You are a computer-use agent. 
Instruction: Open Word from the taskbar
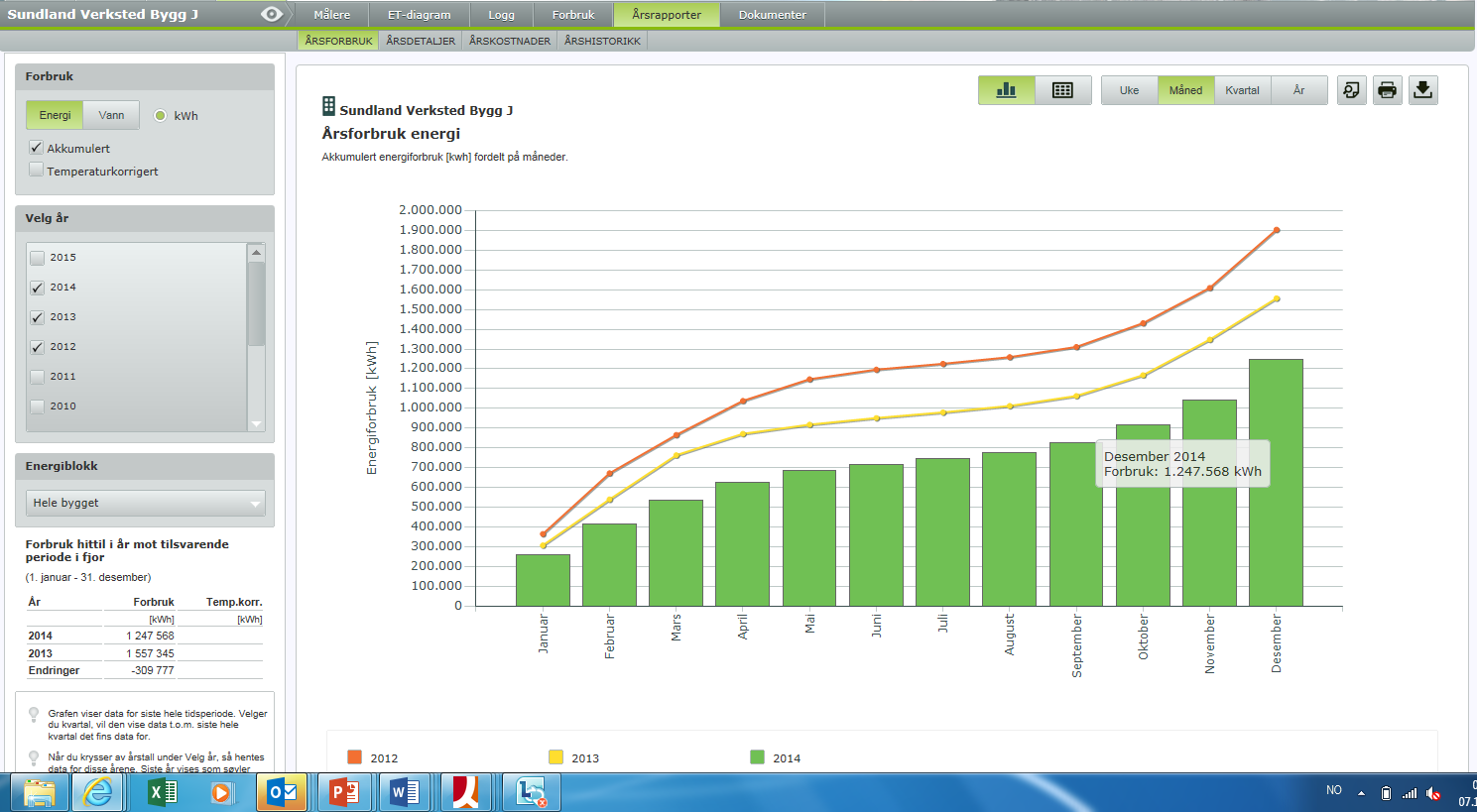pyautogui.click(x=405, y=793)
